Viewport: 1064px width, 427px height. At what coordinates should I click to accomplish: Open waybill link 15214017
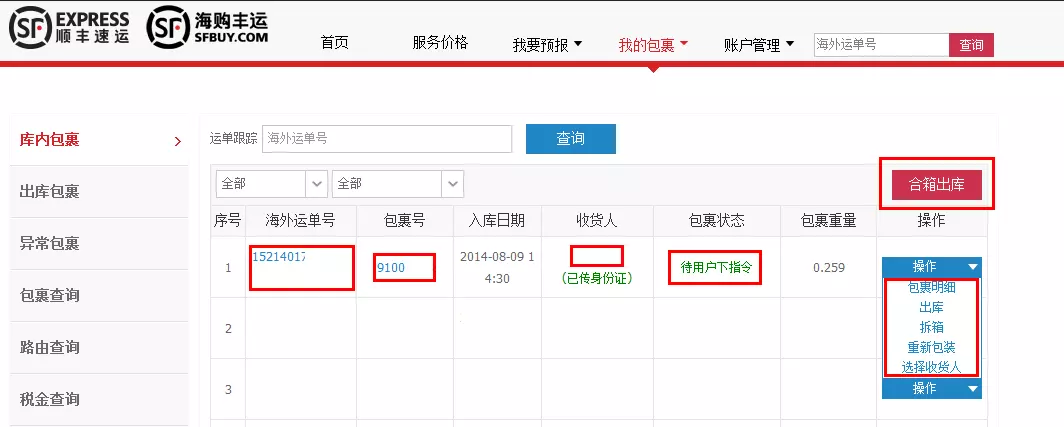[x=279, y=257]
